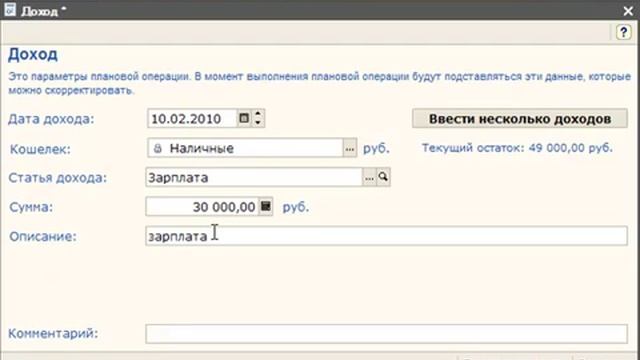The width and height of the screenshot is (640, 360).
Task: Click the Доход window icon in title bar
Action: click(10, 9)
